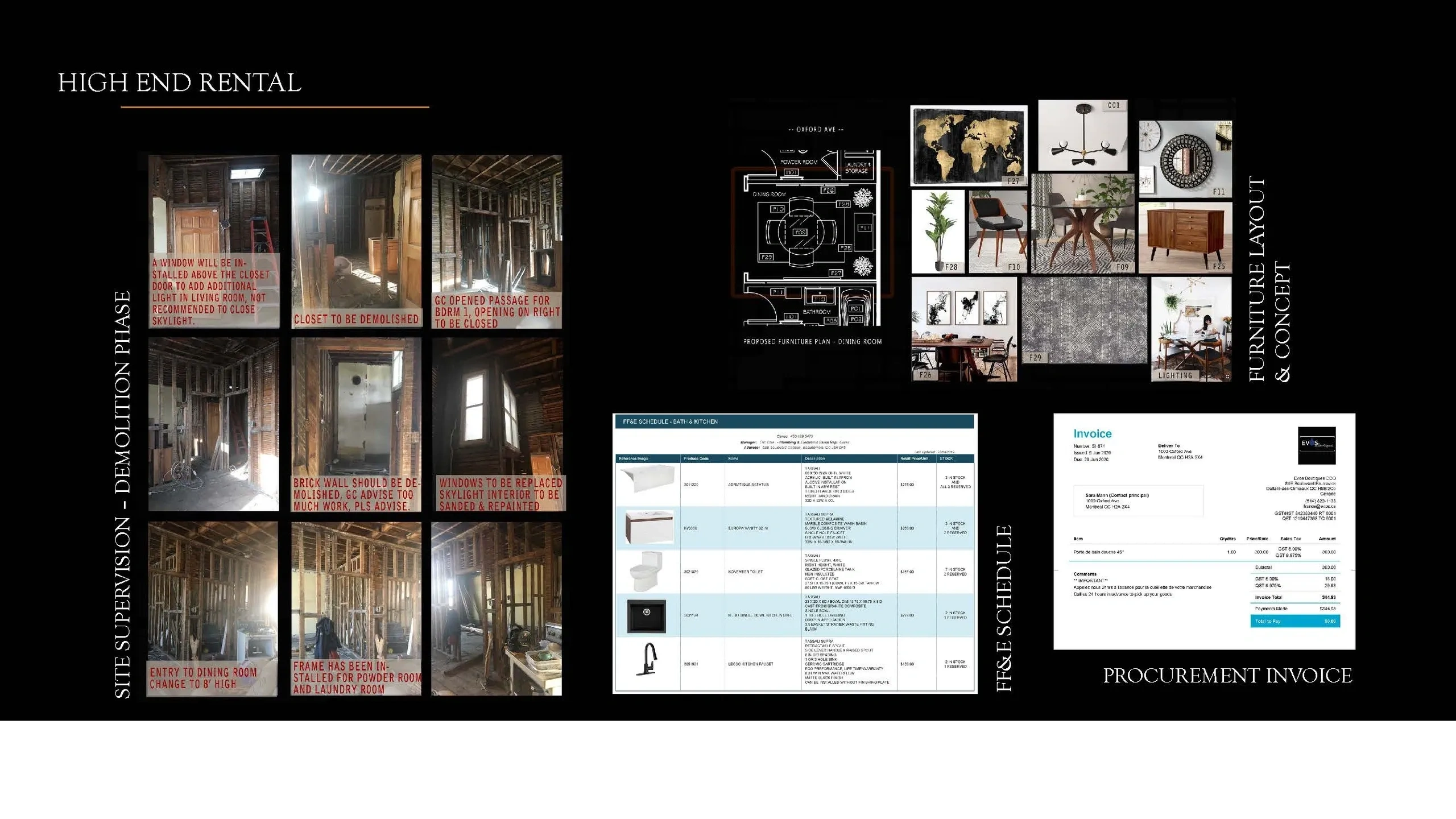Select the proposed dining room furniture plan
The height and width of the screenshot is (819, 1456).
click(x=812, y=239)
